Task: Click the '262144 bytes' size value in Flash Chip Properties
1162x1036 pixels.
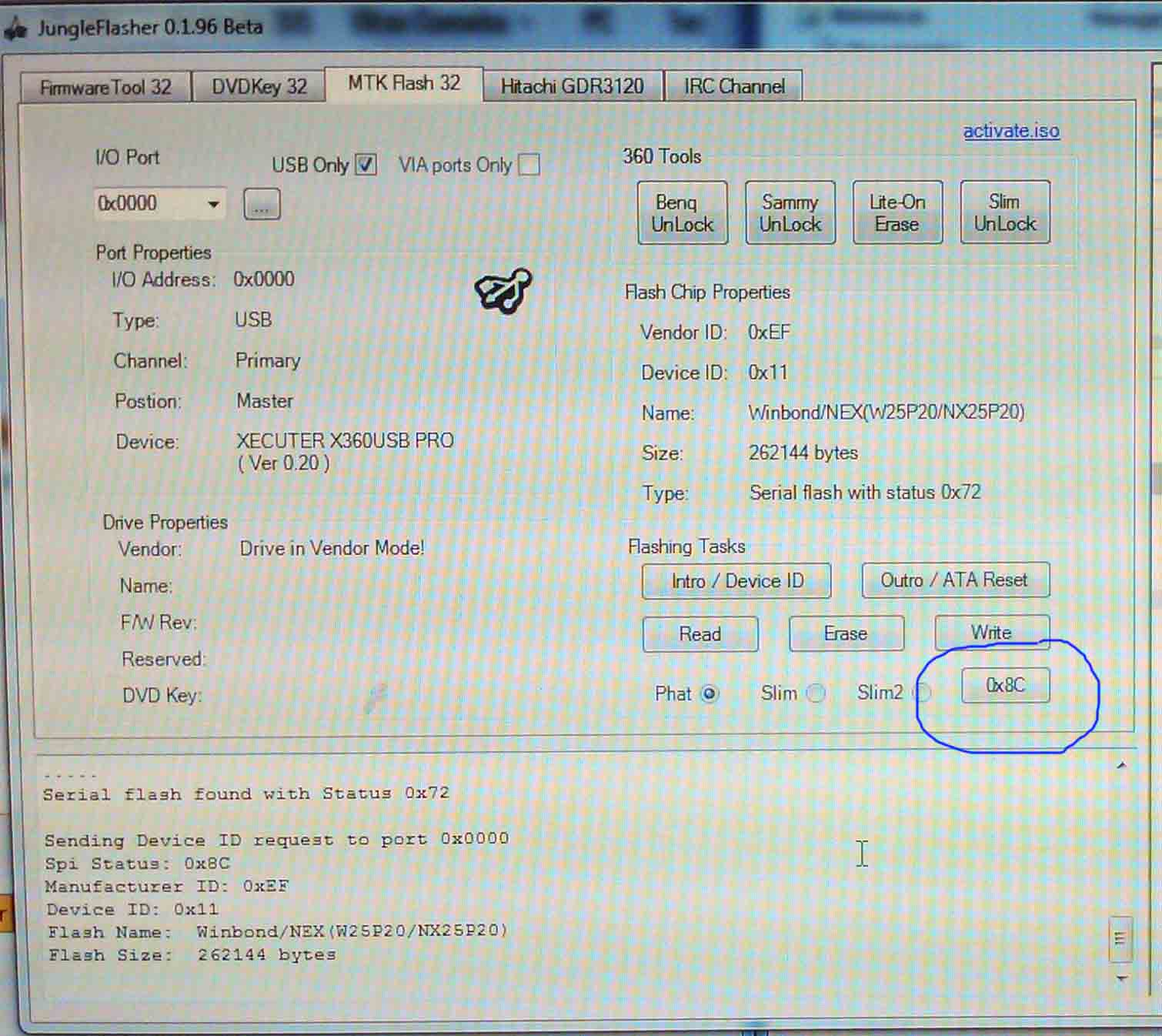Action: (x=803, y=453)
